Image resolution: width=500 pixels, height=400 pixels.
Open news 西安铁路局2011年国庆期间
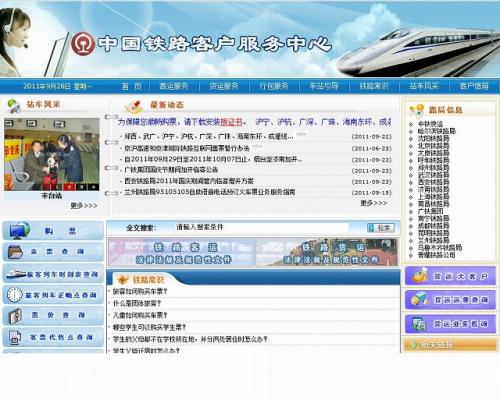[189, 181]
